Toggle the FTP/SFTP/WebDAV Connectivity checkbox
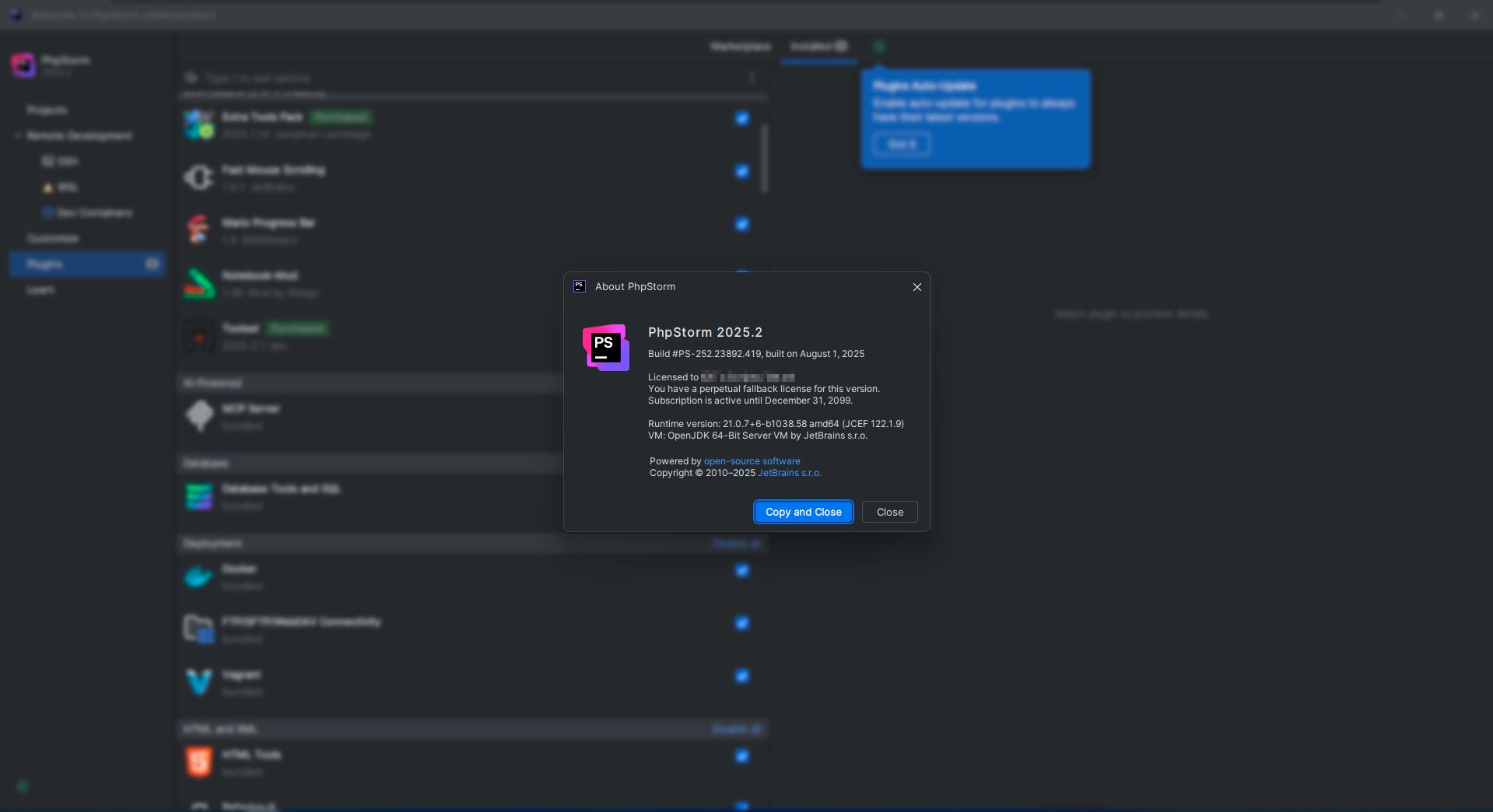Screen dimensions: 1493x812 click(x=742, y=623)
